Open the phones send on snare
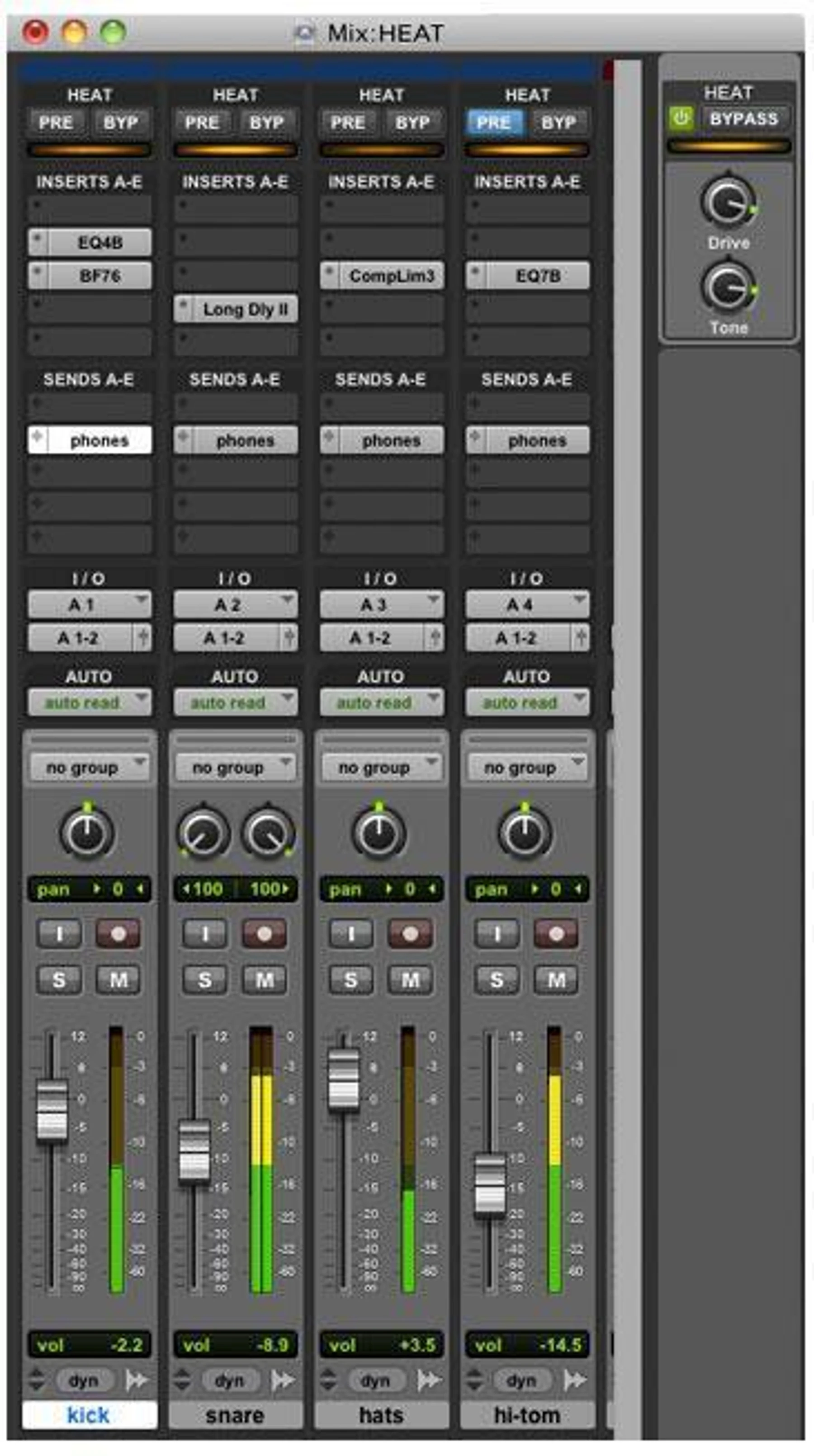 pyautogui.click(x=236, y=440)
